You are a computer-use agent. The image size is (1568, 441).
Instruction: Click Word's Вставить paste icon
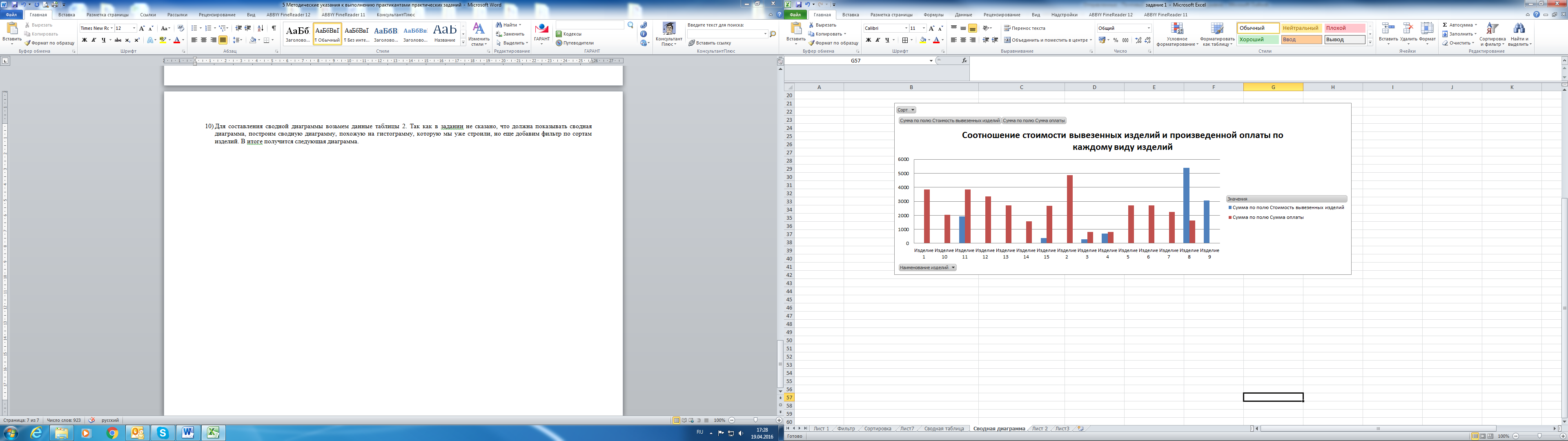click(x=11, y=29)
